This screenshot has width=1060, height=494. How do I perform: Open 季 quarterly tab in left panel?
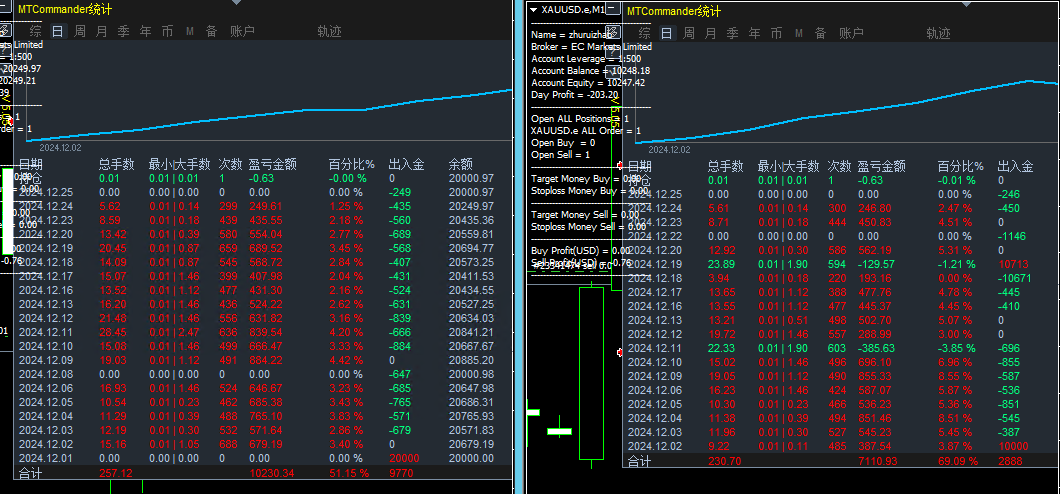coord(123,31)
